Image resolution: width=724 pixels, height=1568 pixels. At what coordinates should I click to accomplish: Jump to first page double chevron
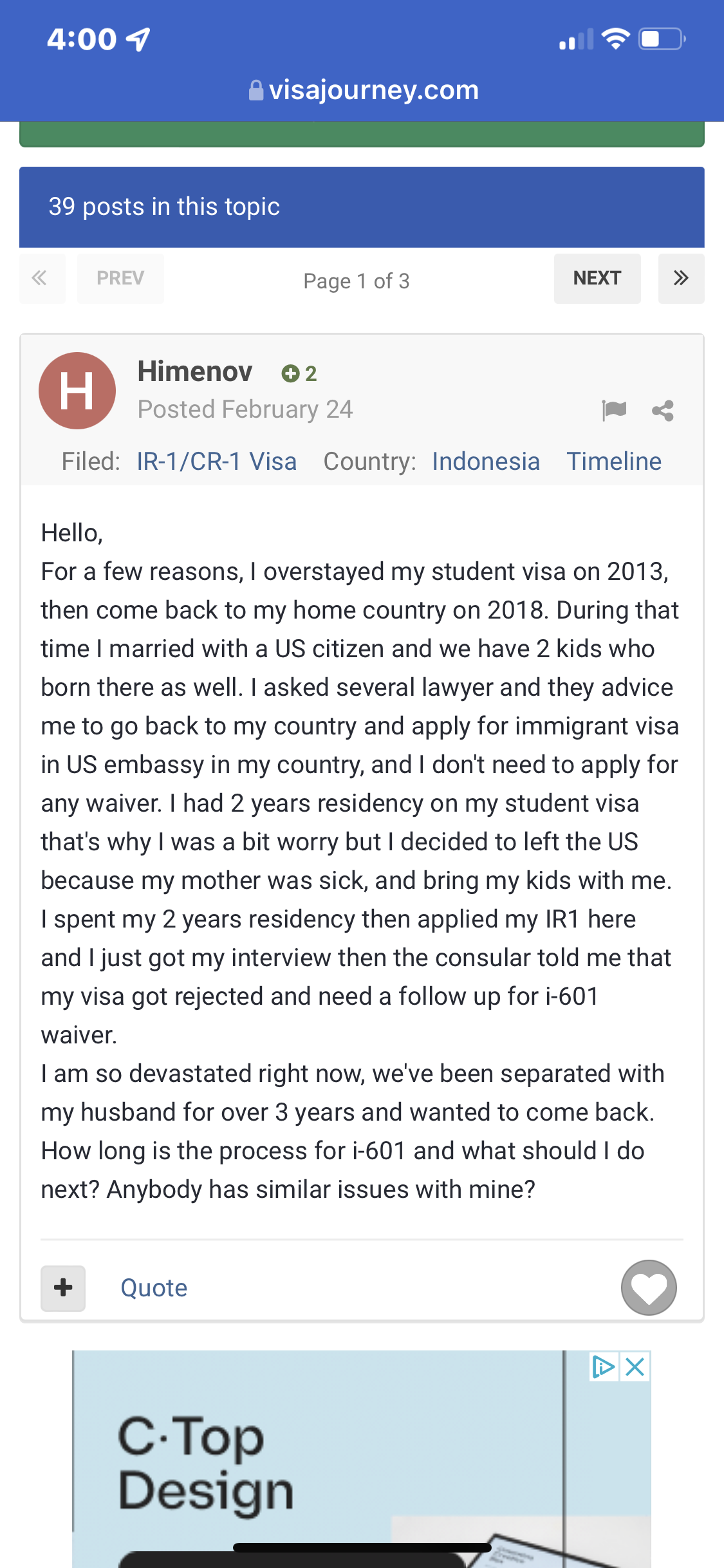click(x=42, y=278)
